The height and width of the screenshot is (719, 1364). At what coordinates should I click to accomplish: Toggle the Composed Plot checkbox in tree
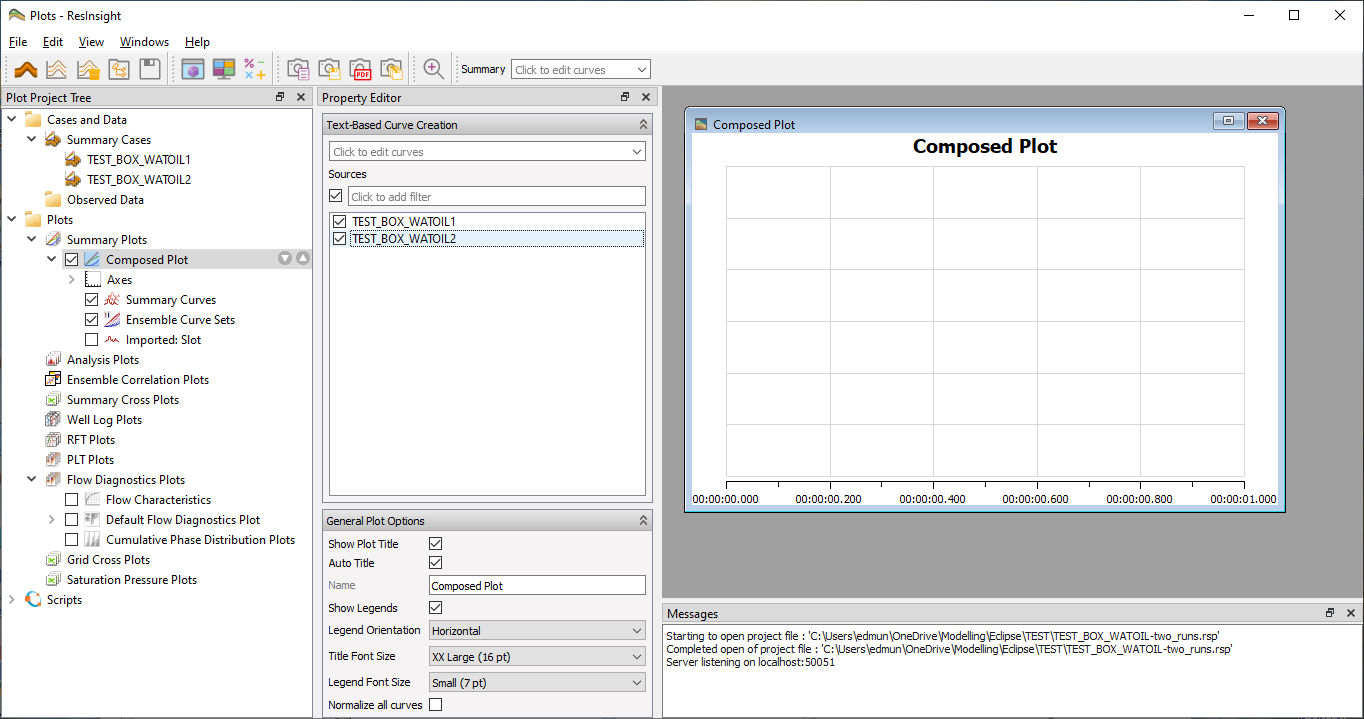point(71,260)
